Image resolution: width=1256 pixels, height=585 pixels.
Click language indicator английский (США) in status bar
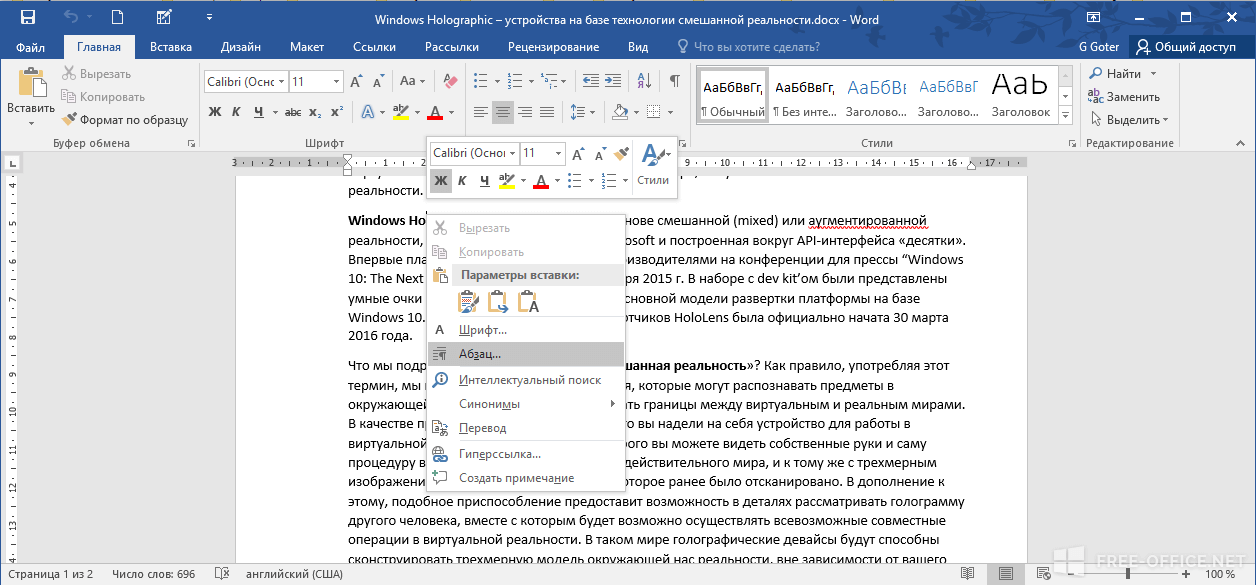click(295, 574)
